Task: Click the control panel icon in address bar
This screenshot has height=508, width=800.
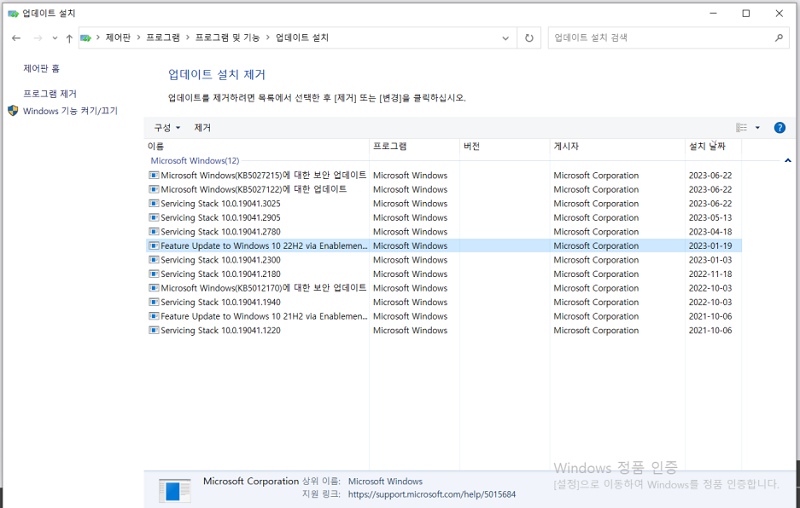Action: click(x=86, y=38)
